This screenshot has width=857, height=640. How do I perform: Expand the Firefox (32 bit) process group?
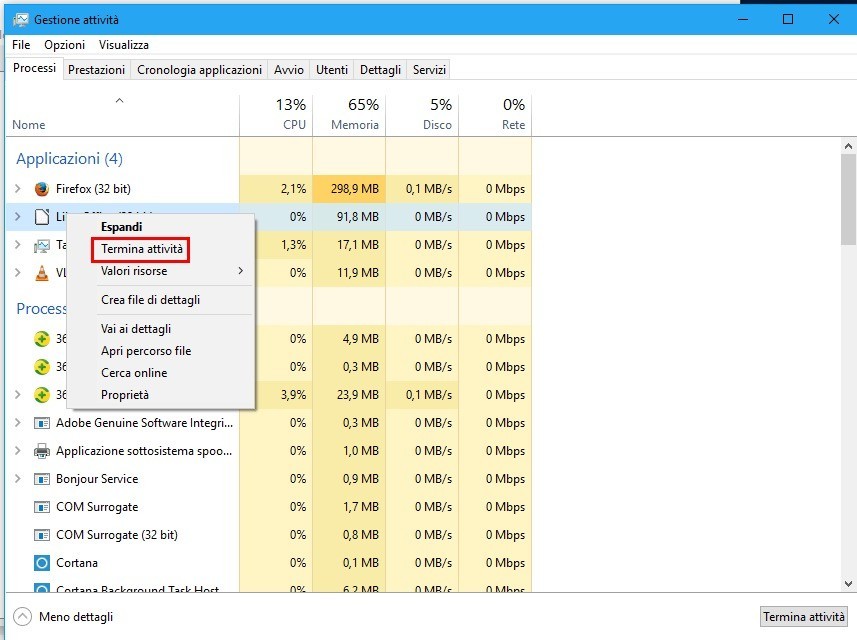[18, 189]
